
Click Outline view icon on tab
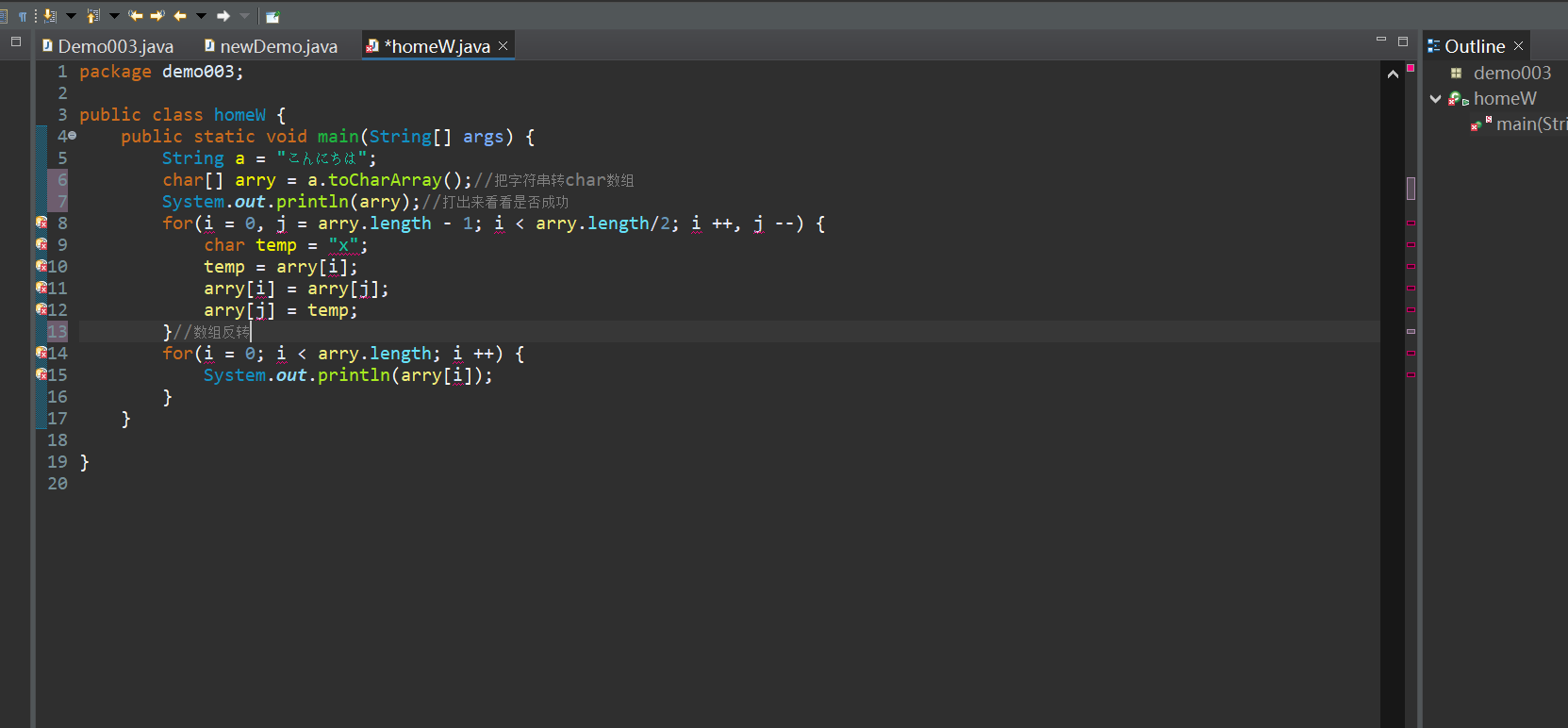pyautogui.click(x=1433, y=45)
